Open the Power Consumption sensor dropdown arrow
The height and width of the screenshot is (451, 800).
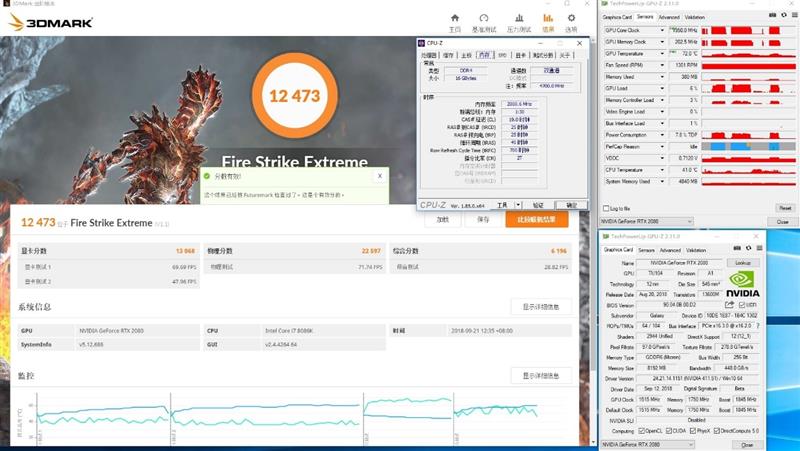click(x=662, y=135)
